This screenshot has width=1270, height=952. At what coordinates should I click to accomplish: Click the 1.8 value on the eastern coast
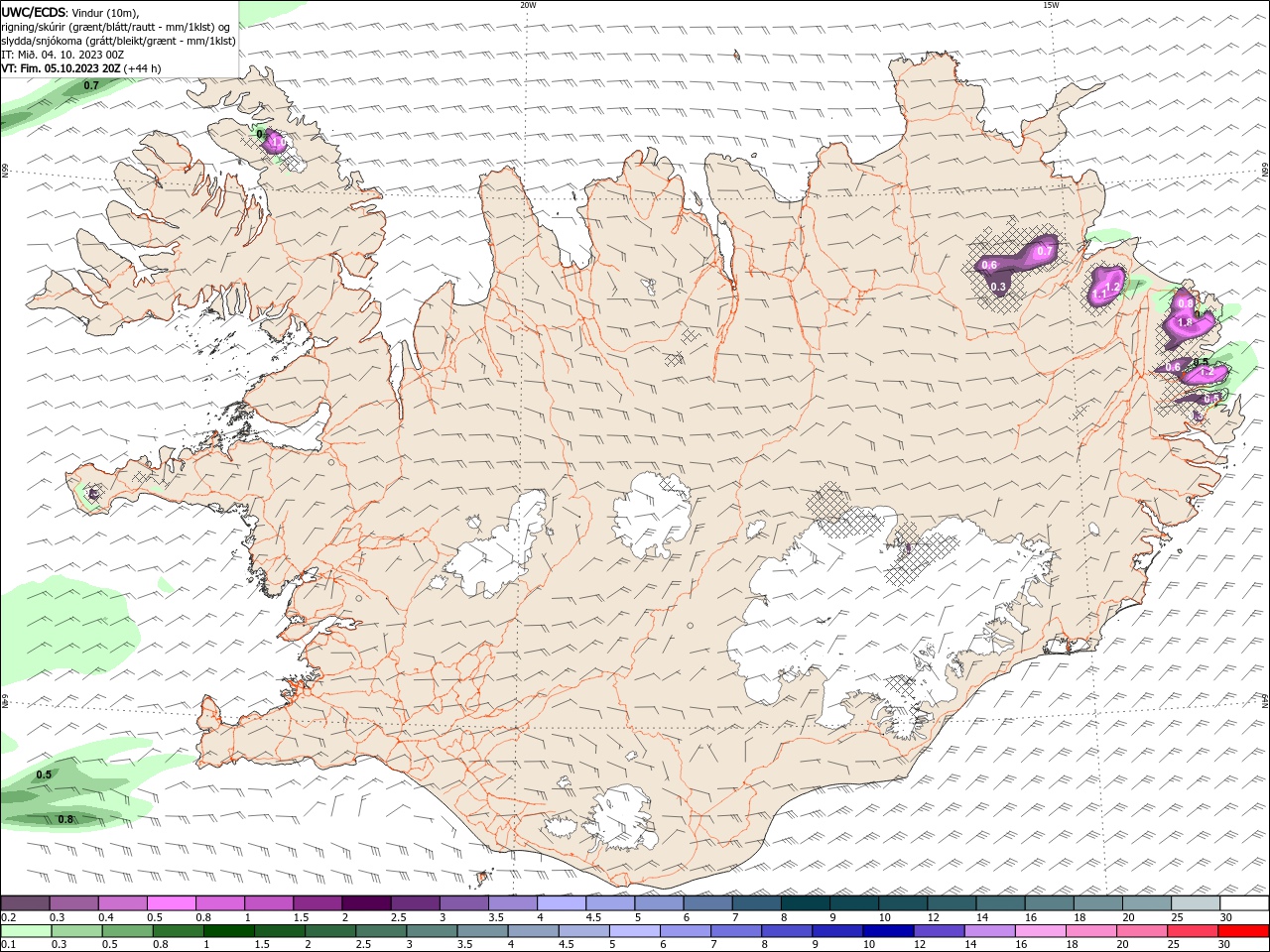click(1185, 322)
